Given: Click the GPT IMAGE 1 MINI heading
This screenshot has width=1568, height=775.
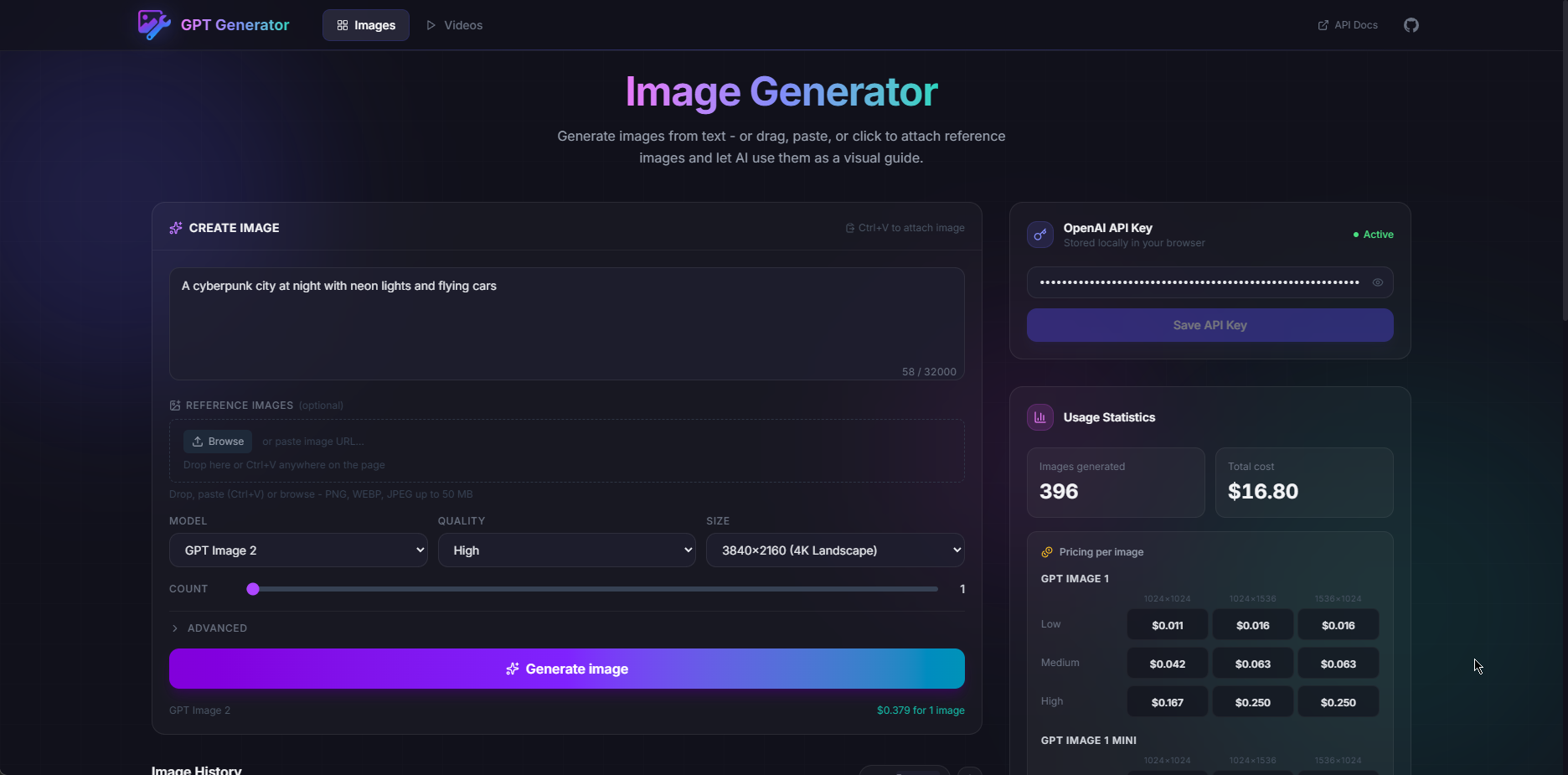Looking at the screenshot, I should [x=1088, y=741].
